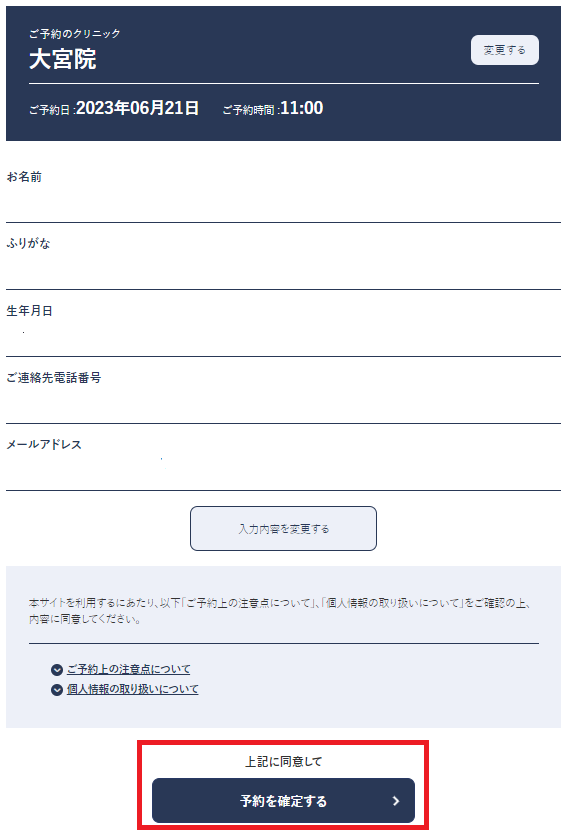Click the reservation time 11:00
Viewport: 566px width, 830px height.
coord(301,108)
